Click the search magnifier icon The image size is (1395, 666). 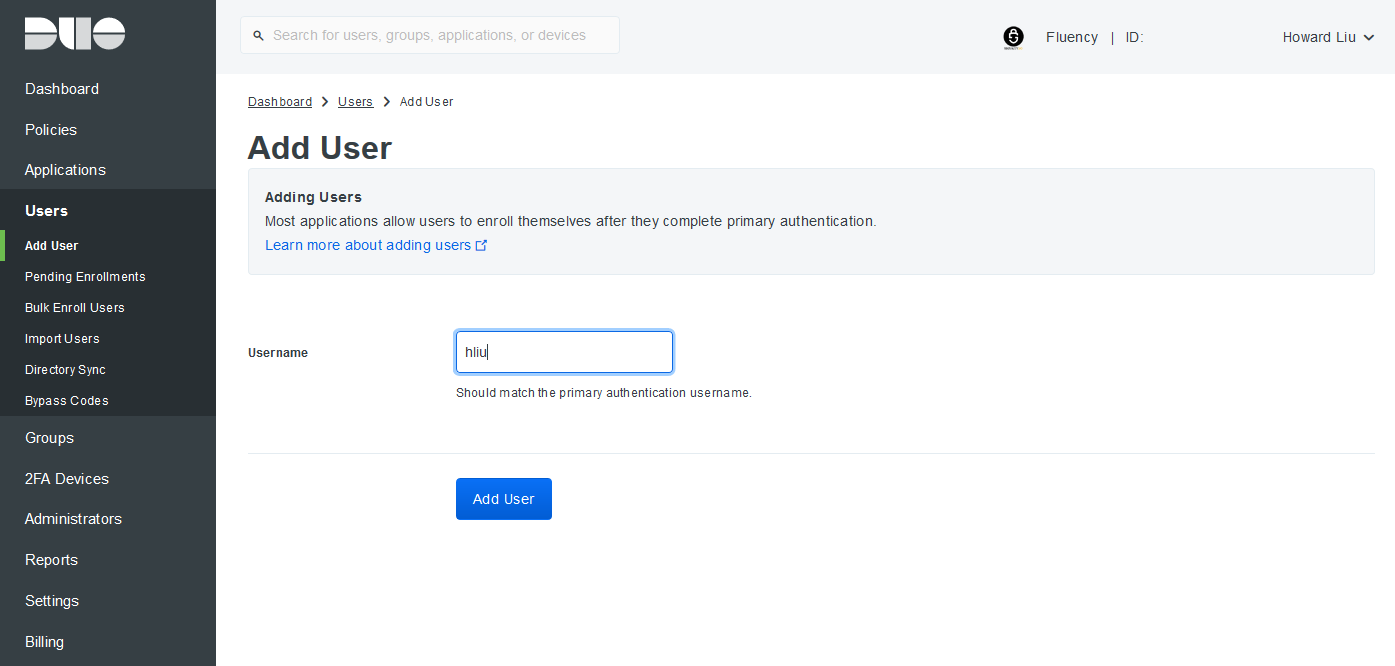pos(260,35)
